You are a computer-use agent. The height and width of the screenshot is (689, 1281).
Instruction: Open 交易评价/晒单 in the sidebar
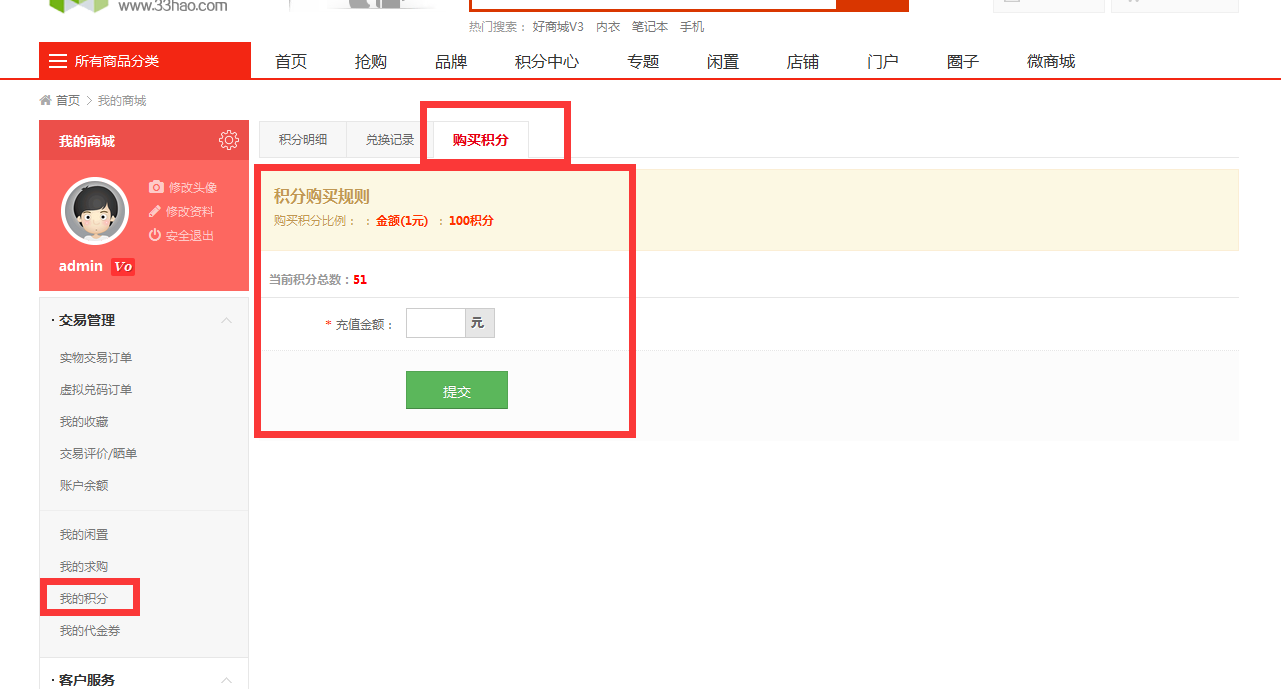pos(98,453)
